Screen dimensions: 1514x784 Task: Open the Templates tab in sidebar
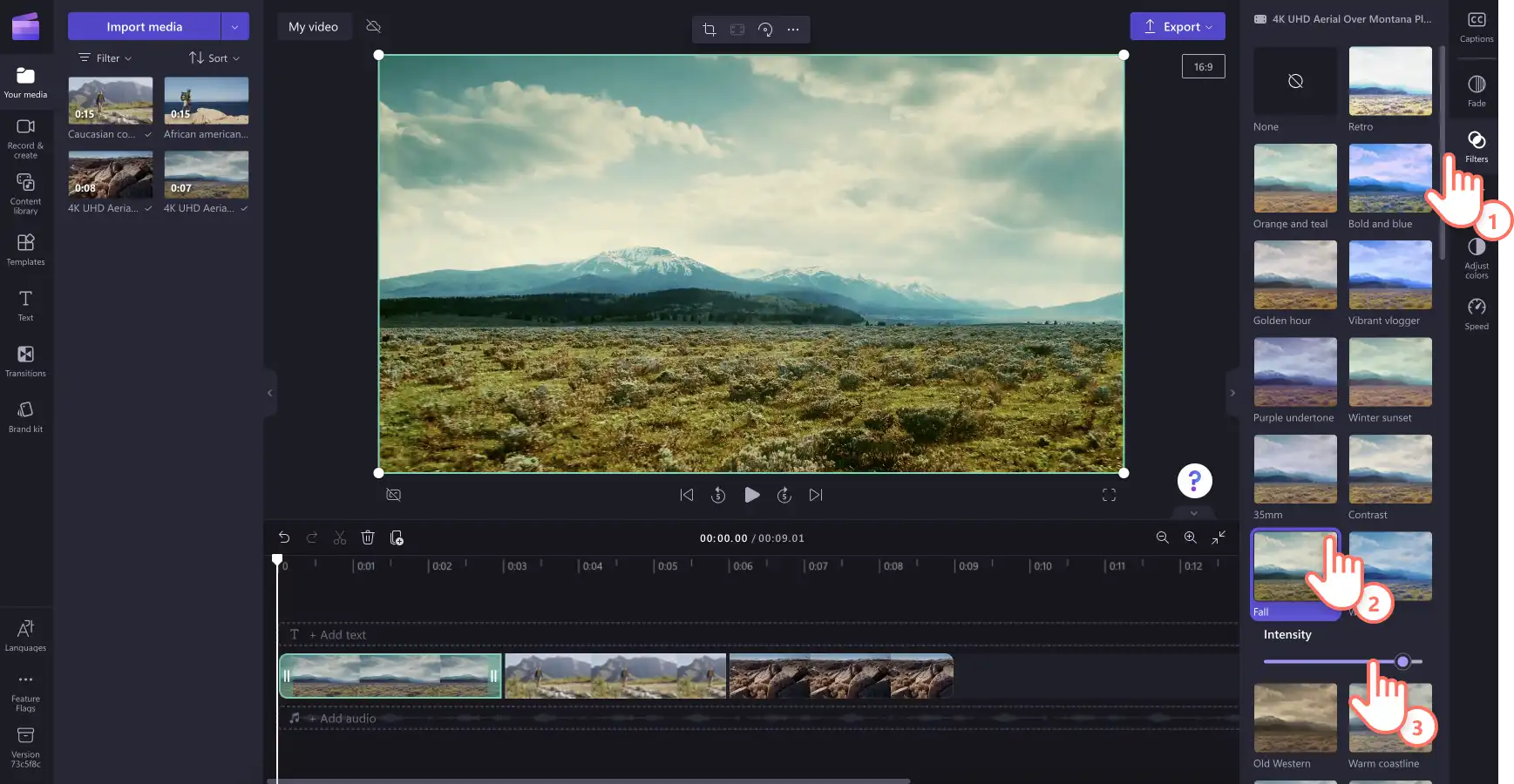tap(25, 249)
